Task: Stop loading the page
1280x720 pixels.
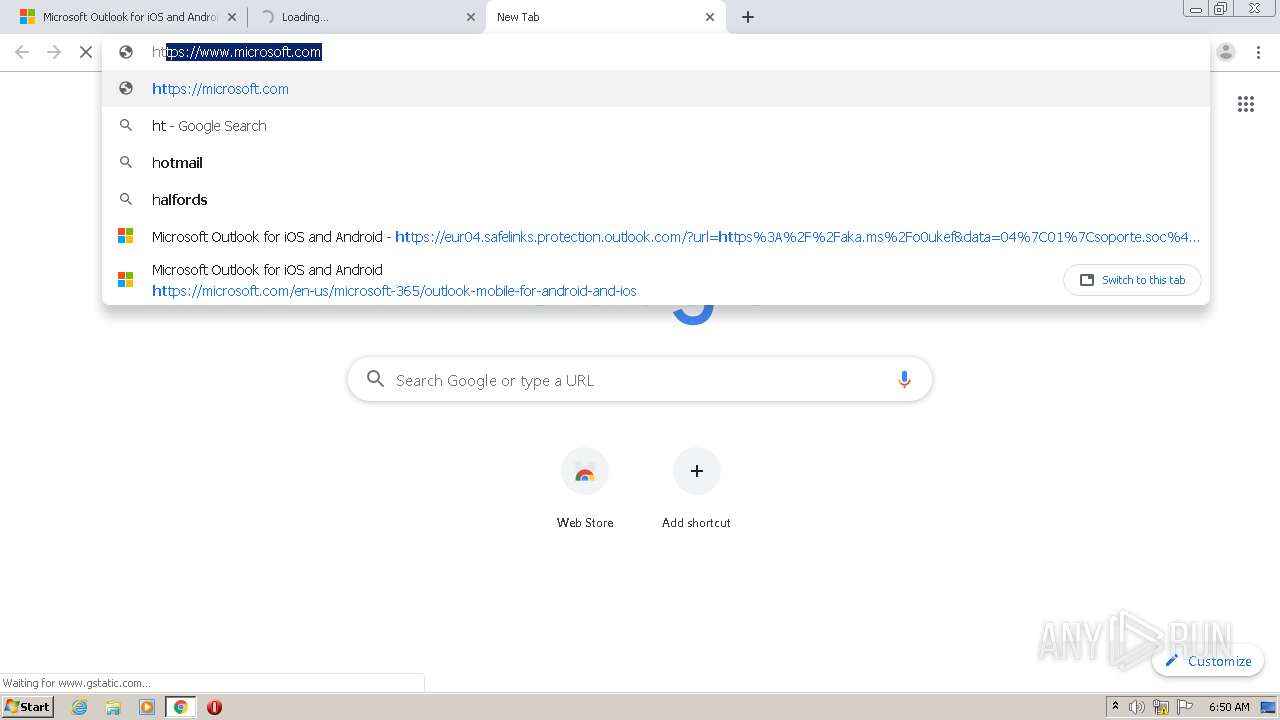Action: click(x=86, y=52)
